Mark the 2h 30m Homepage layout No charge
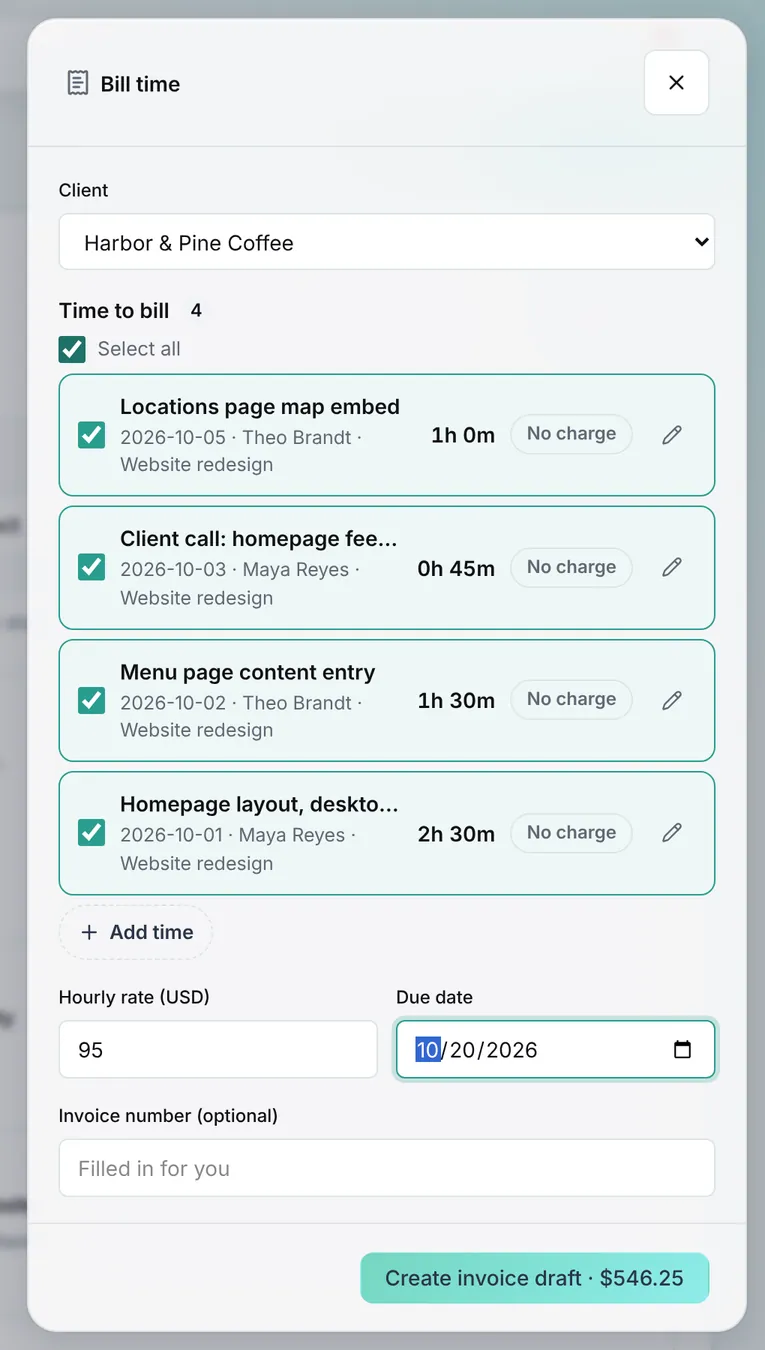This screenshot has height=1350, width=765. click(x=571, y=832)
